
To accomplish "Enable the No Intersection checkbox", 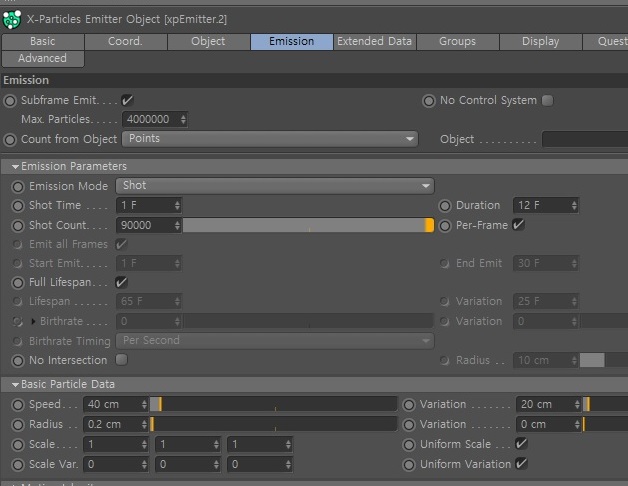I will 121,360.
